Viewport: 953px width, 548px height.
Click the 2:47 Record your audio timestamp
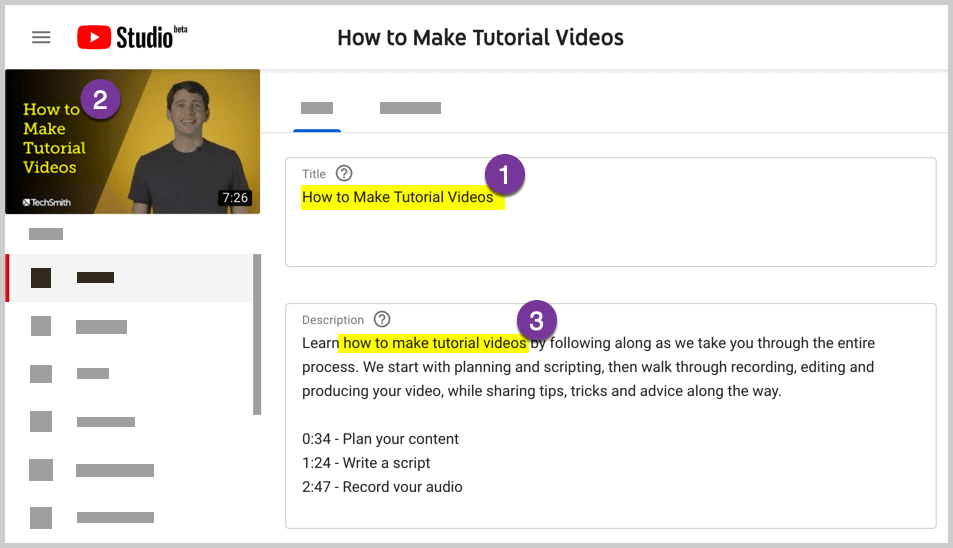pos(382,487)
